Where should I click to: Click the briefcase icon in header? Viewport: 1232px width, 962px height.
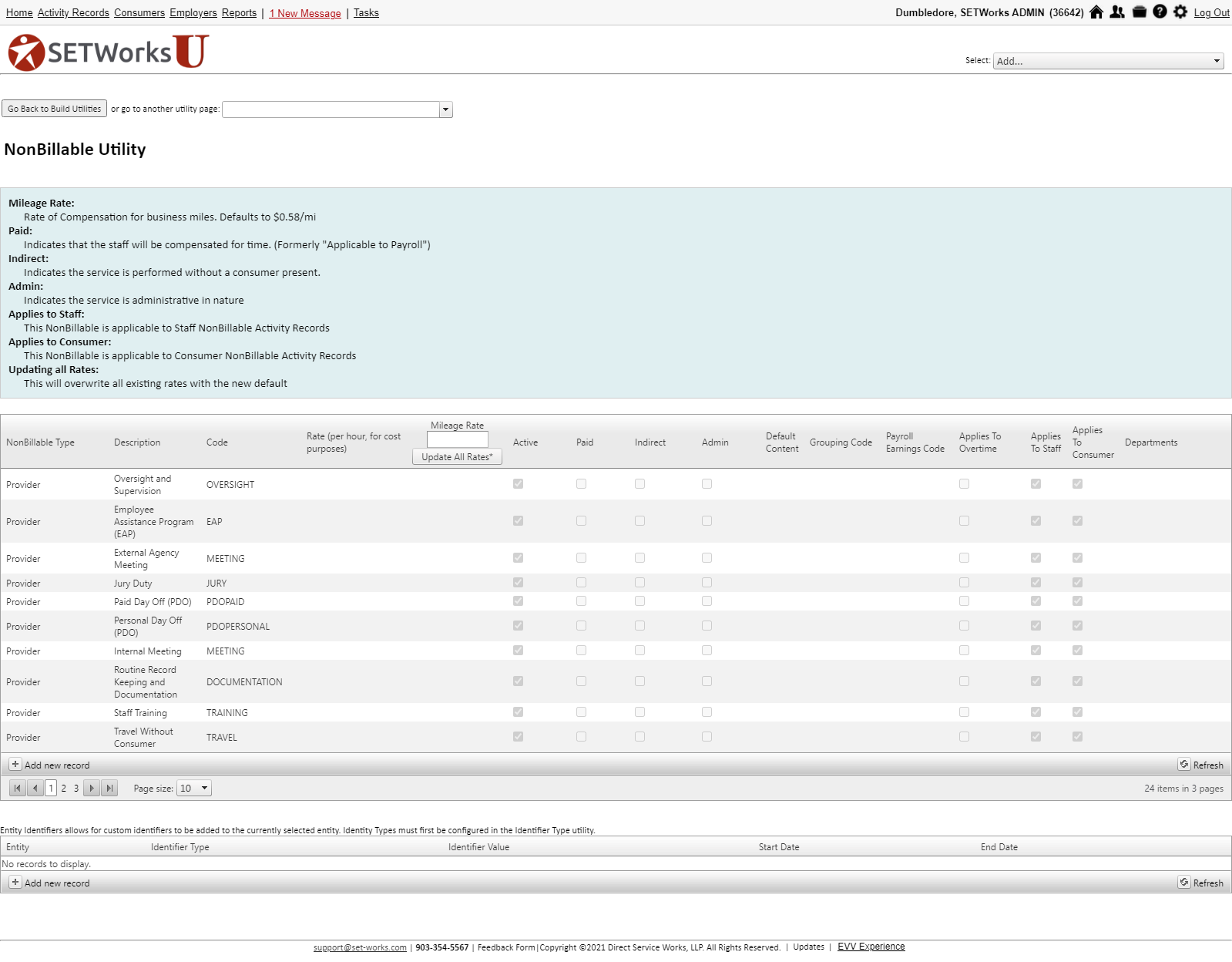click(x=1140, y=12)
